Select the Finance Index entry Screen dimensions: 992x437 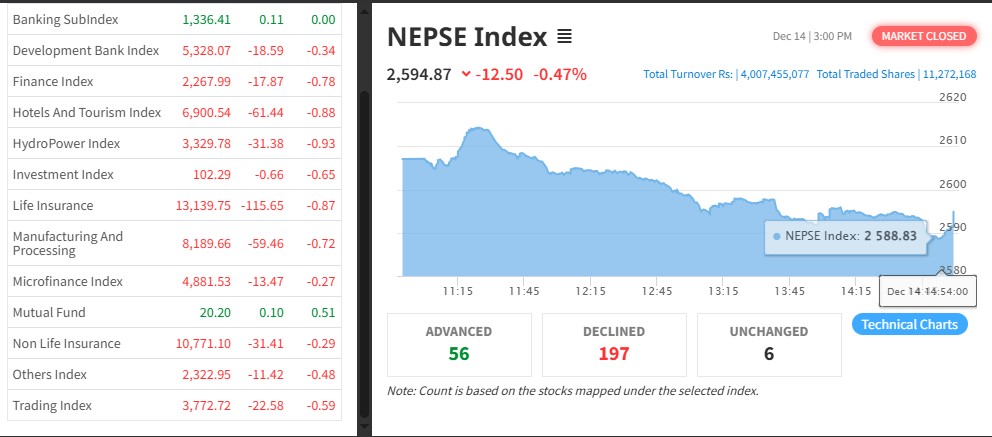53,81
